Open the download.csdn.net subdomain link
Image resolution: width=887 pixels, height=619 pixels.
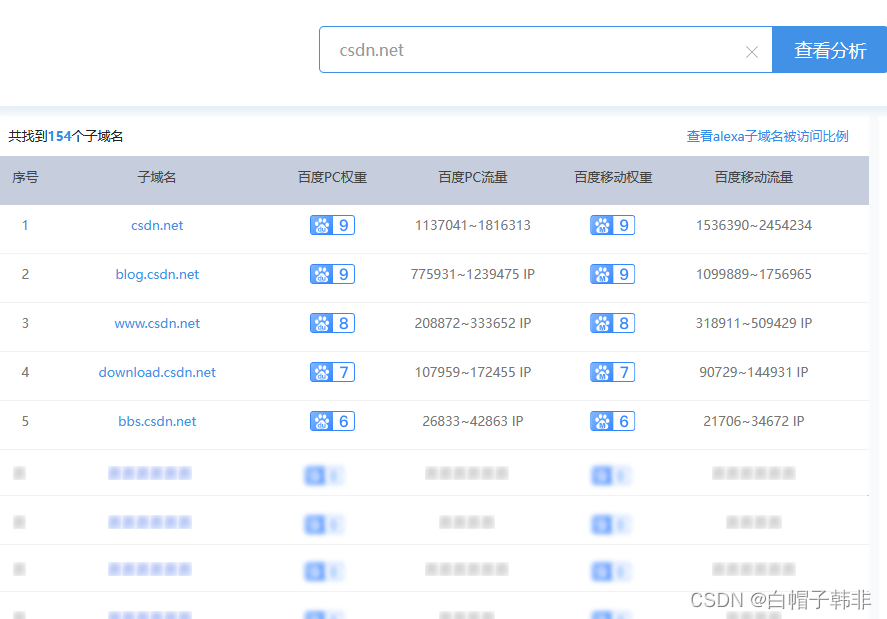click(x=157, y=372)
